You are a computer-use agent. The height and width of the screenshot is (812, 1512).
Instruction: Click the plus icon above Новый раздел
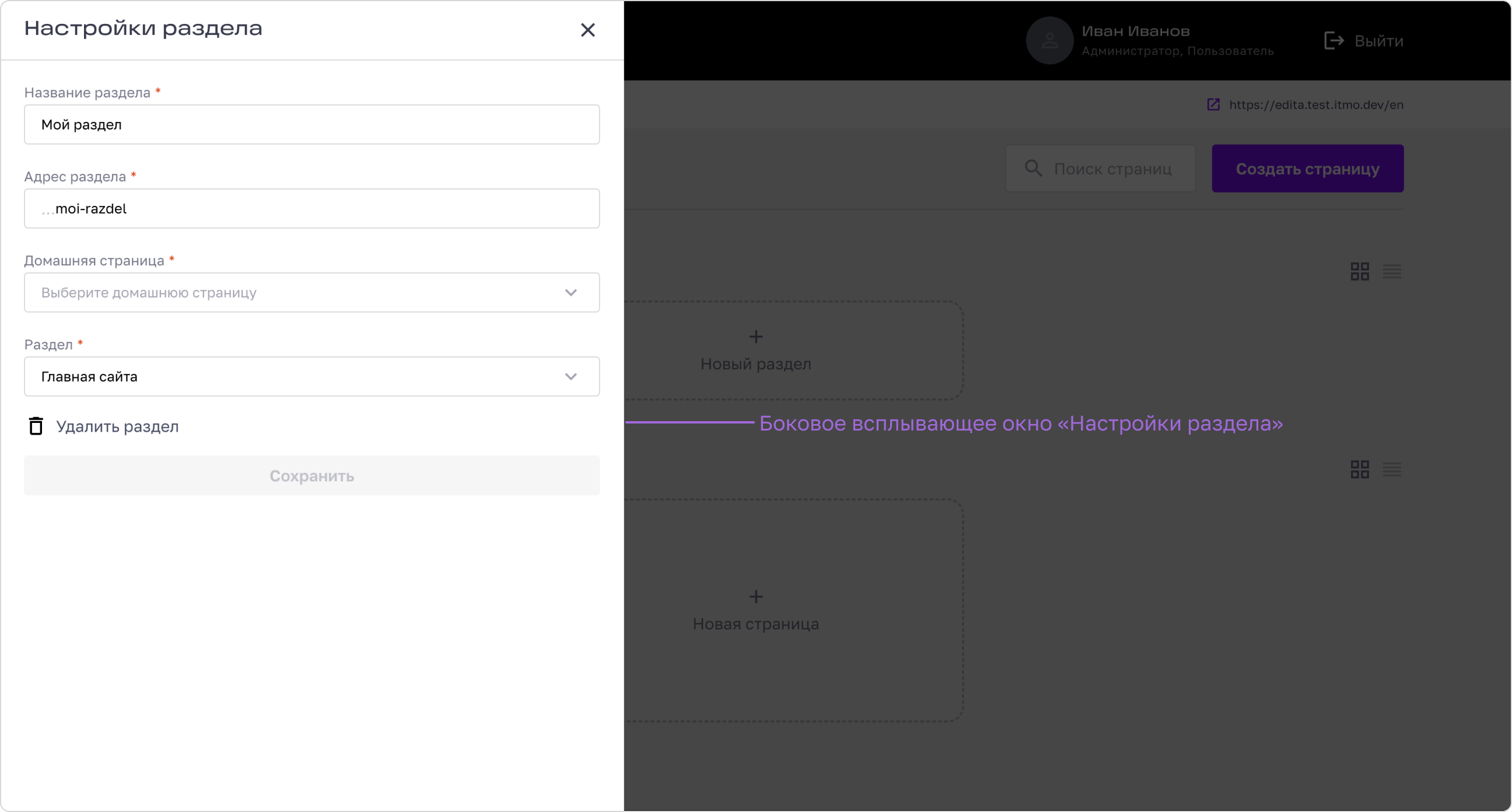[x=756, y=337]
